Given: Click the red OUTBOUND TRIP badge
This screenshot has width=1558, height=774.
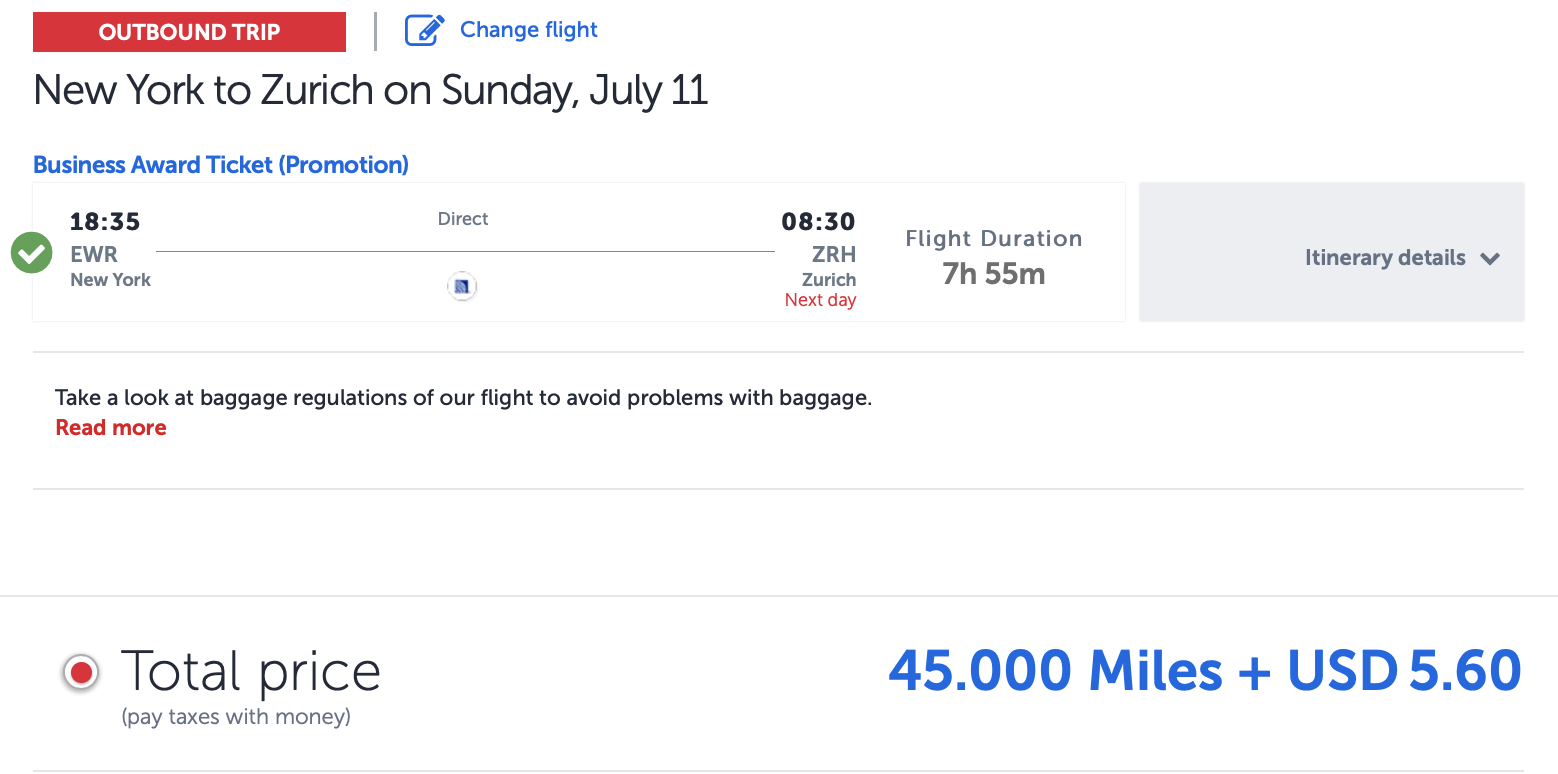Looking at the screenshot, I should [188, 31].
